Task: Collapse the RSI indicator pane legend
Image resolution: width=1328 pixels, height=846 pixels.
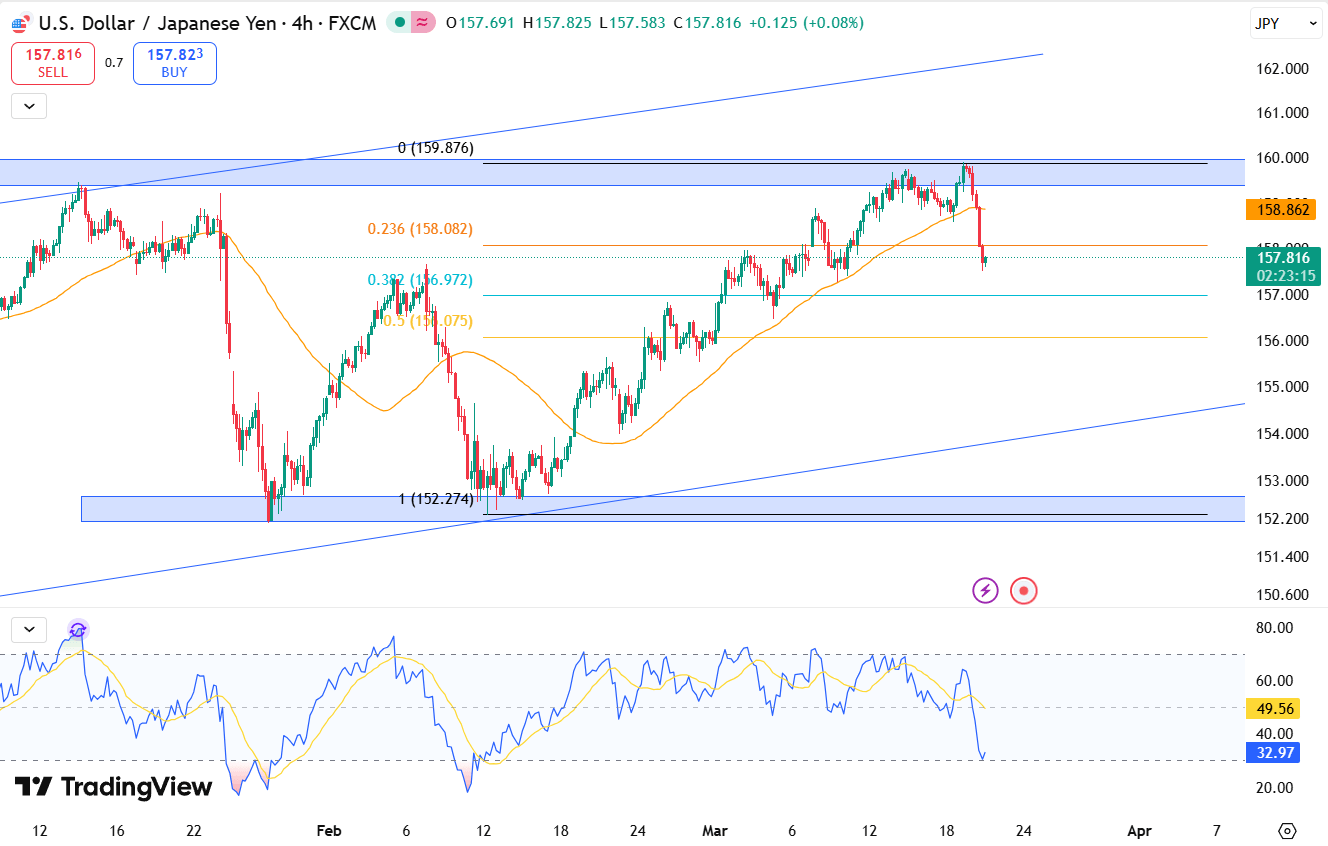Action: point(29,629)
